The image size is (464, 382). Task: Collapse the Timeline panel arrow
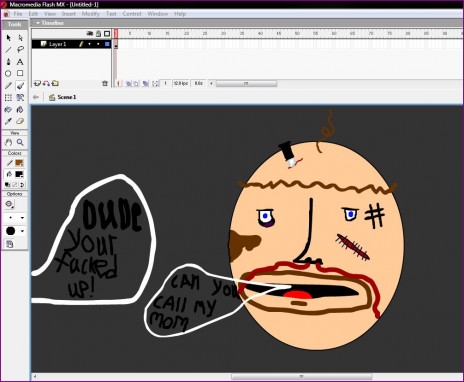(x=38, y=23)
